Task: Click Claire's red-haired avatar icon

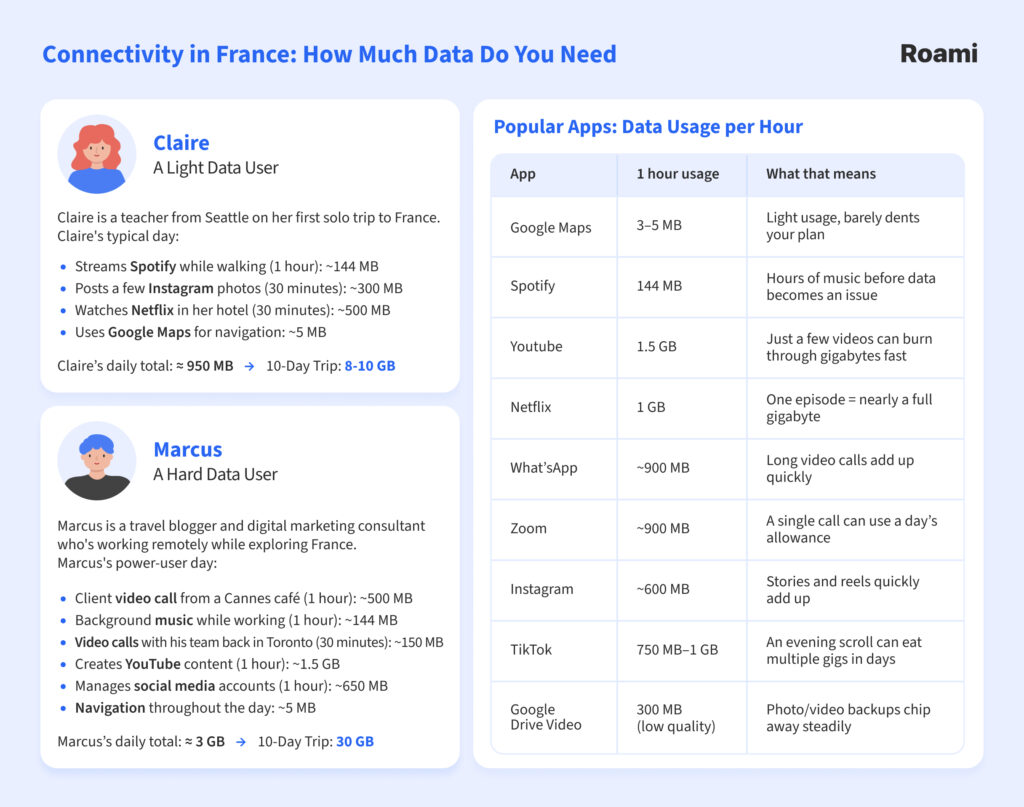Action: point(96,155)
